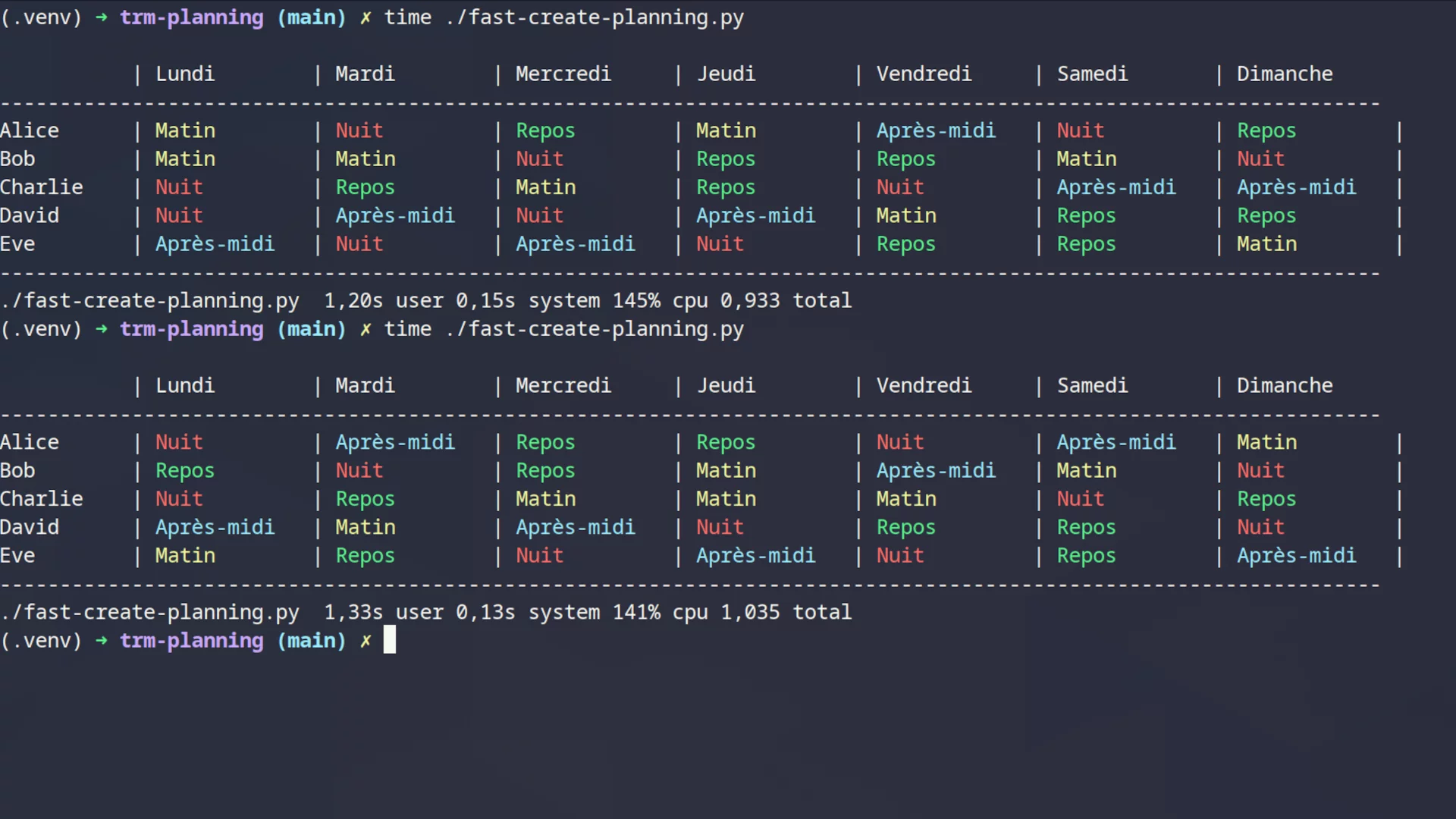
Task: Click the "Dimanche" column header in first table
Action: 1285,74
